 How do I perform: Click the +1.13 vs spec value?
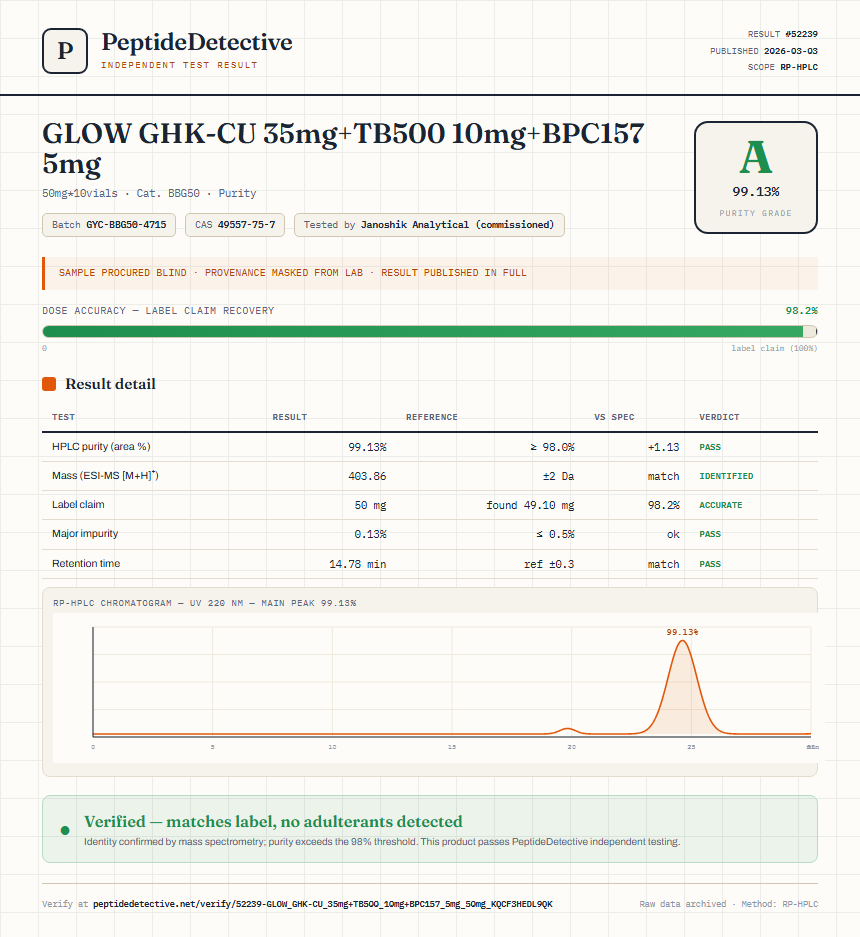pos(663,447)
